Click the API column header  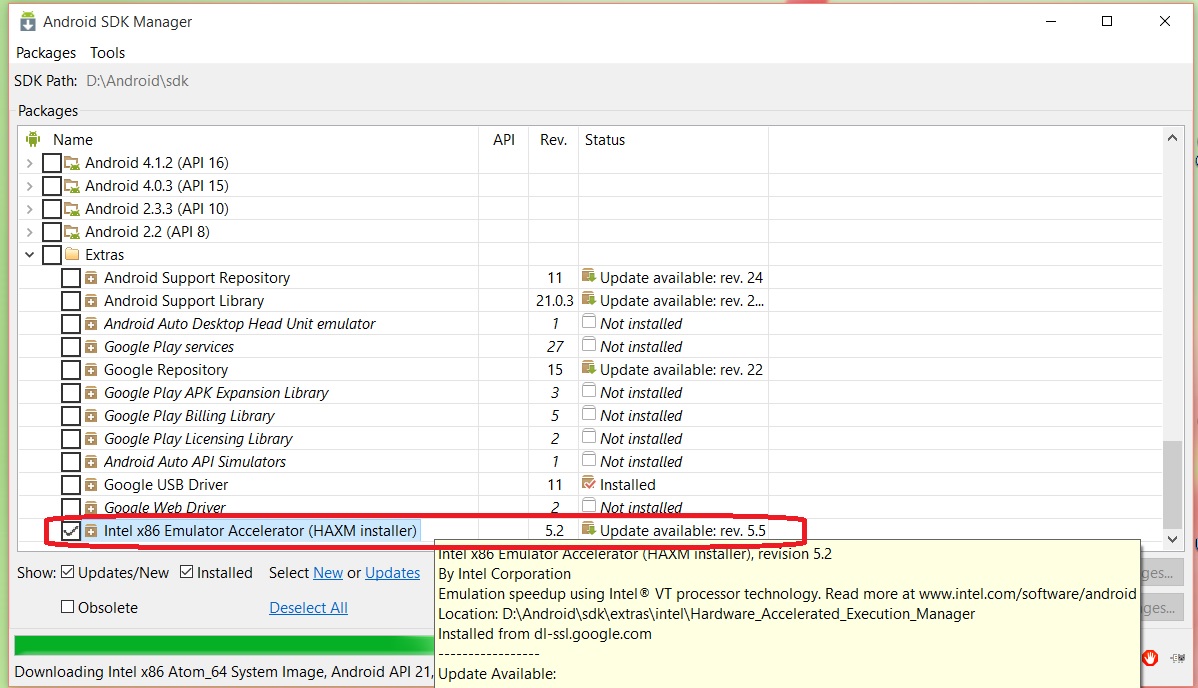pos(503,140)
